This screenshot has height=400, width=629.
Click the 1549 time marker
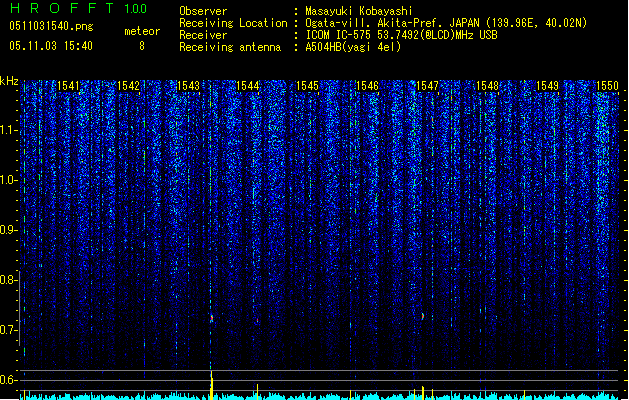click(x=548, y=86)
